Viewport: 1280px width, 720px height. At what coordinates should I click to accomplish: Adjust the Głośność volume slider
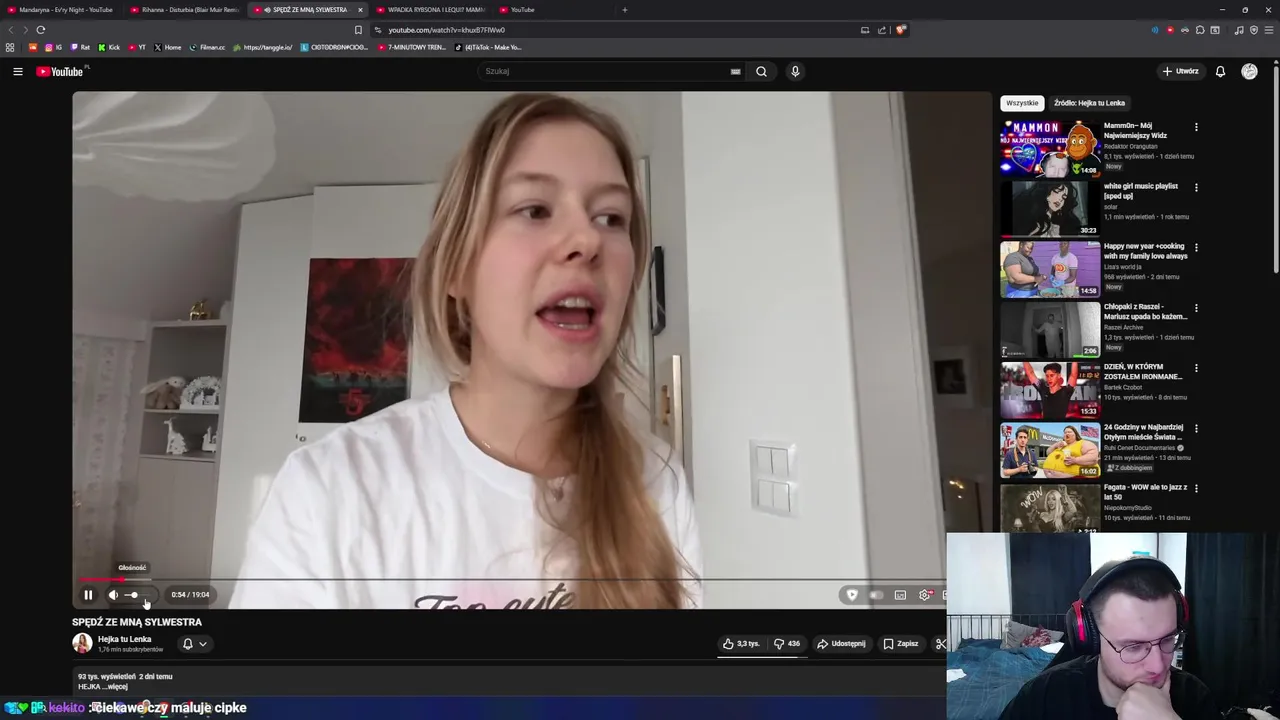click(137, 595)
